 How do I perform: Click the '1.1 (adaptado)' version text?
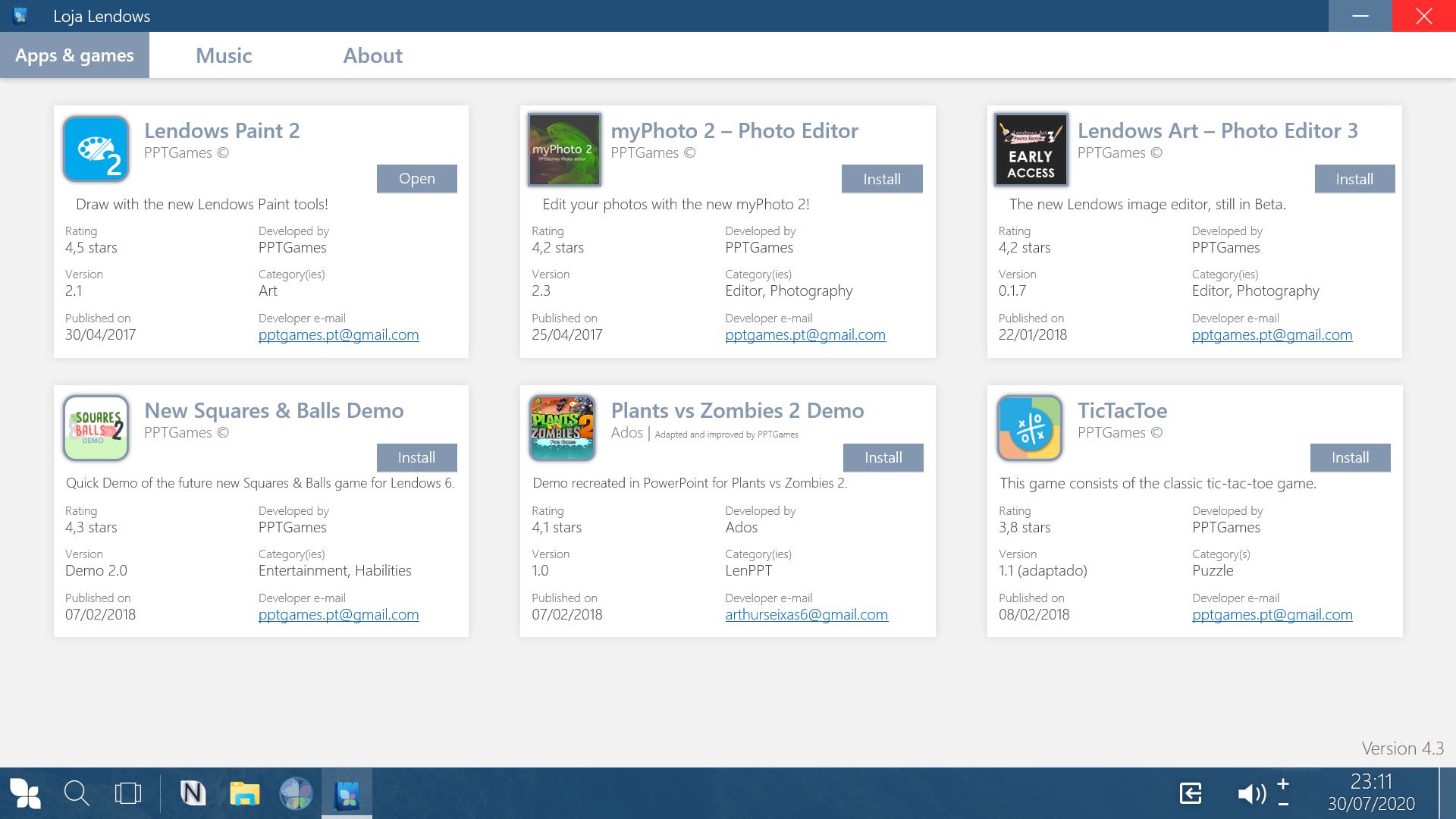pos(1043,570)
